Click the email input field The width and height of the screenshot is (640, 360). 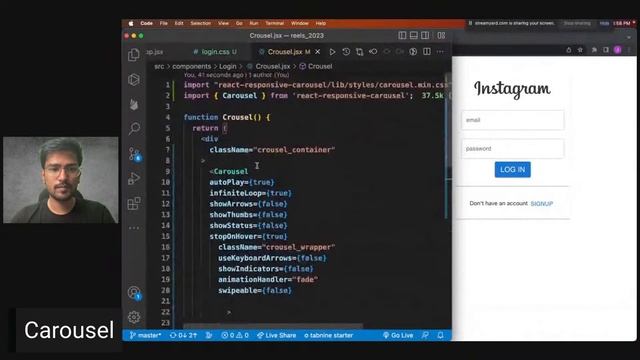(x=513, y=120)
